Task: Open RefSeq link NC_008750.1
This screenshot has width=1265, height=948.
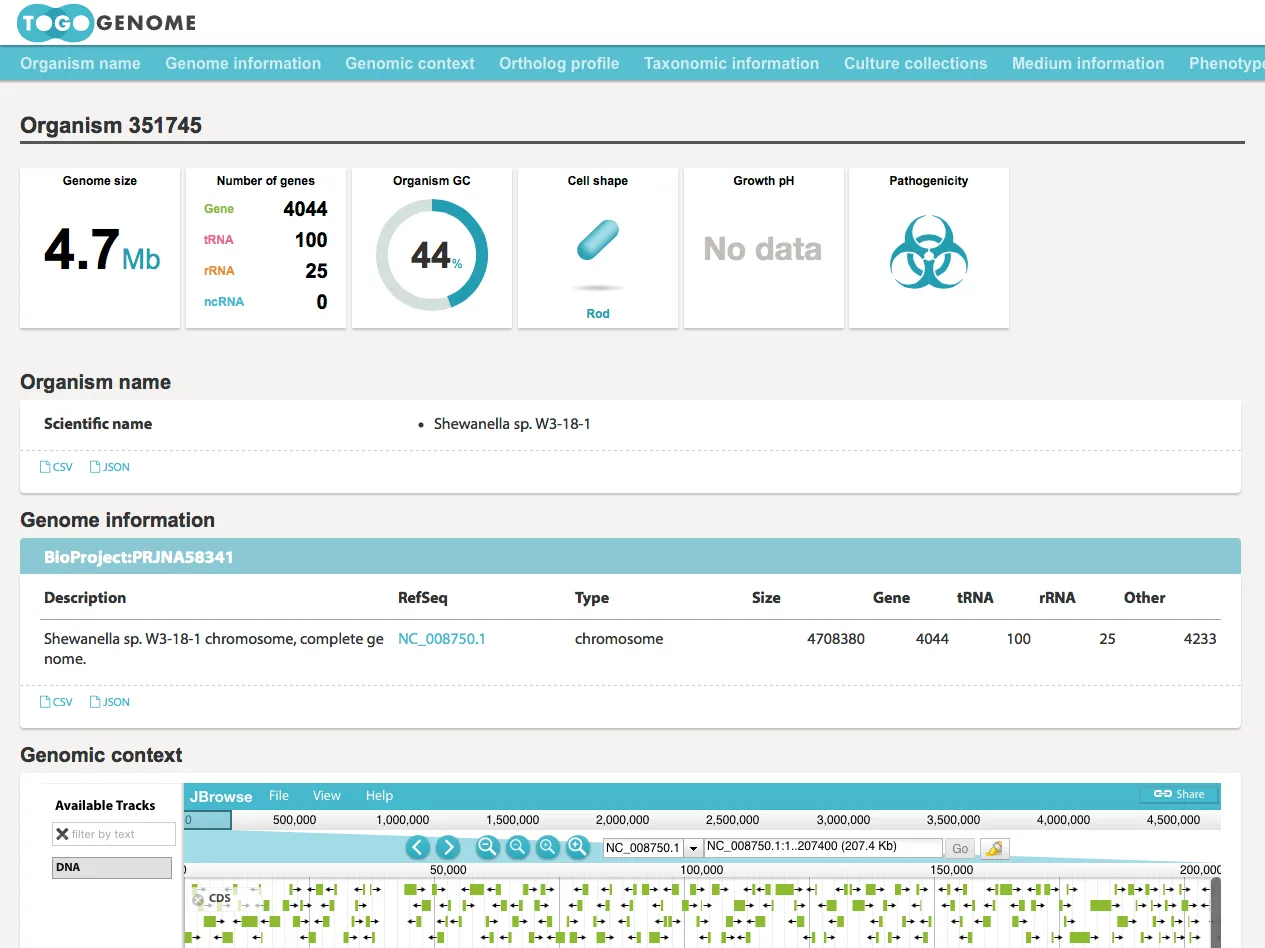Action: click(442, 639)
